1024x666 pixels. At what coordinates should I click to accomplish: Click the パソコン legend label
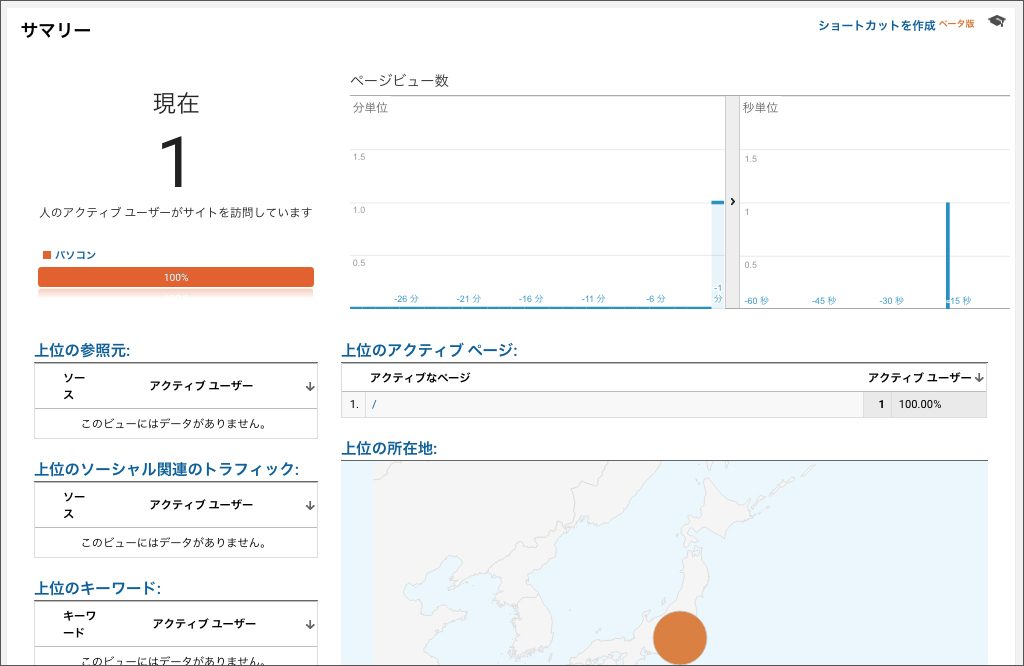(x=75, y=255)
